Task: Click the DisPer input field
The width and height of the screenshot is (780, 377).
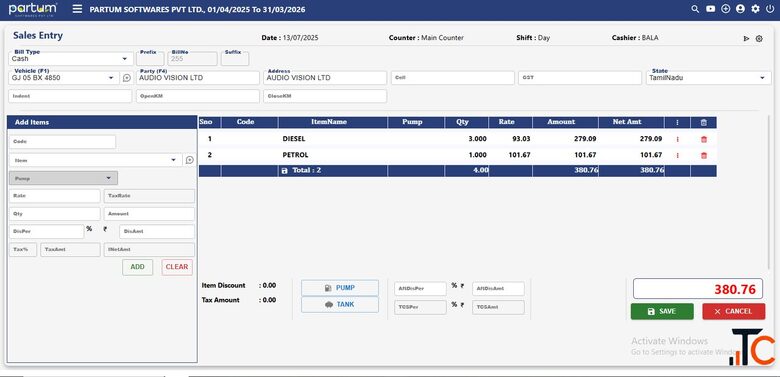Action: pyautogui.click(x=47, y=232)
